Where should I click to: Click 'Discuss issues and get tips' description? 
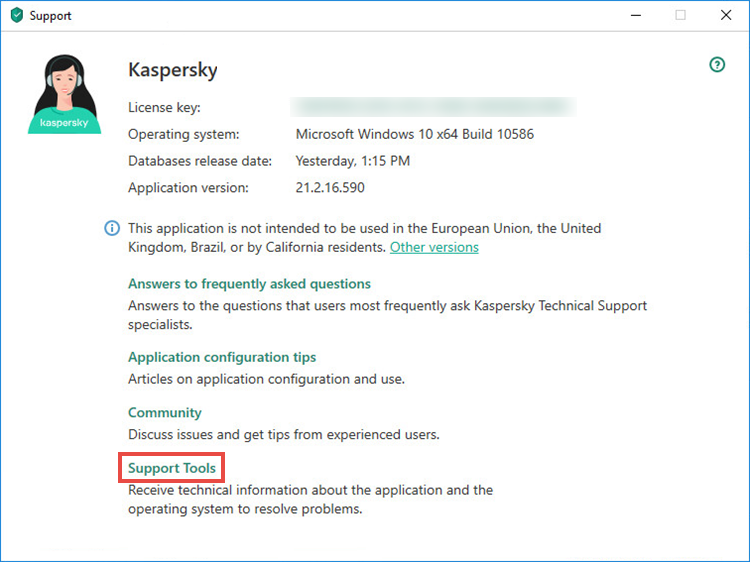pos(284,434)
